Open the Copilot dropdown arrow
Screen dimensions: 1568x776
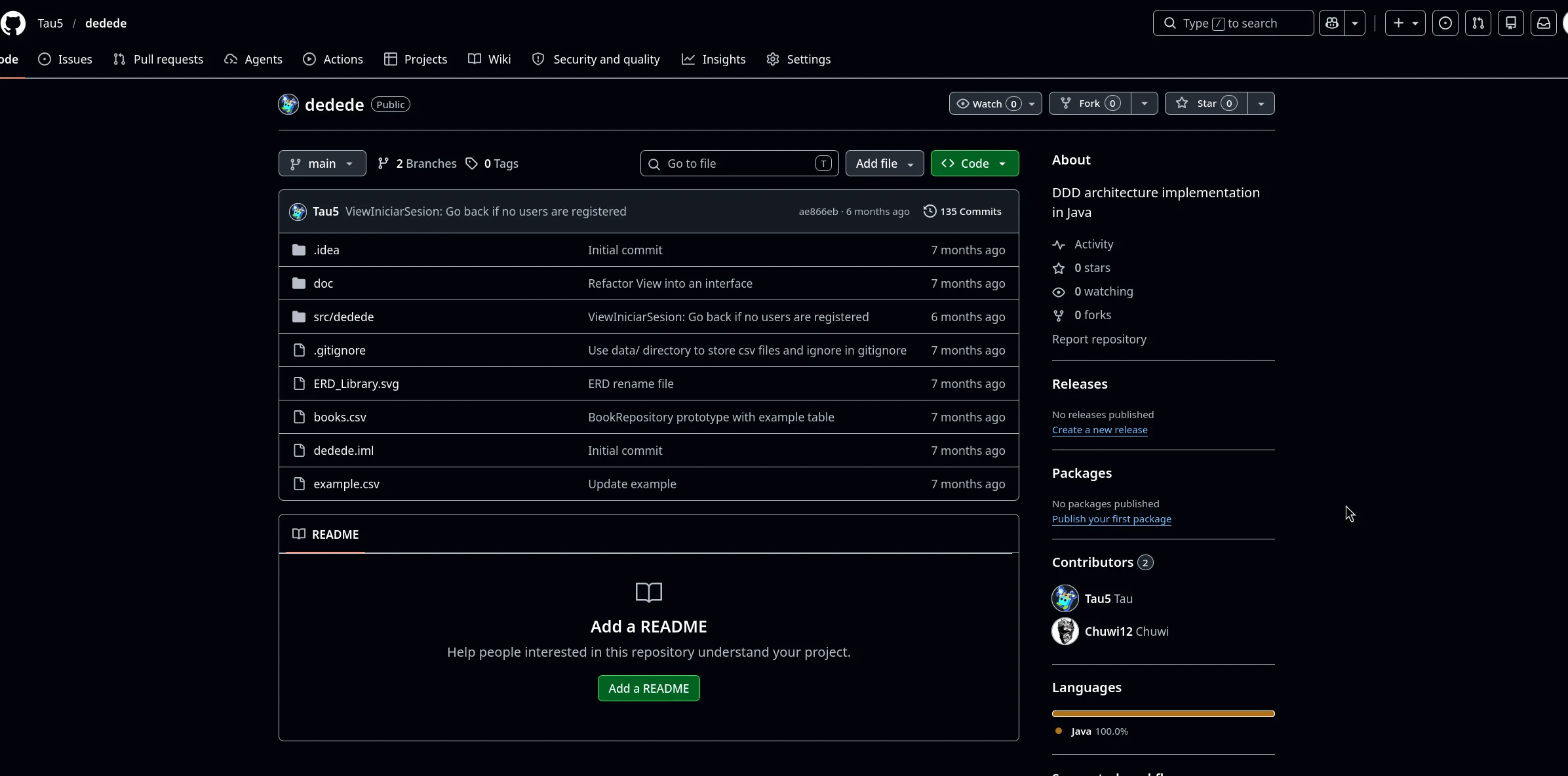tap(1354, 23)
